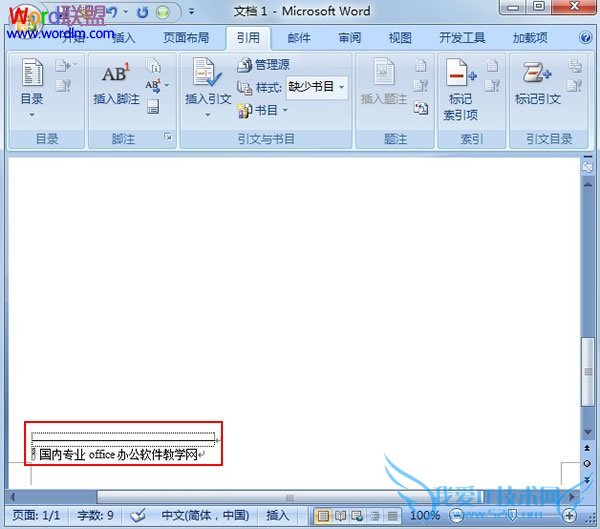Open the Table of Contents (目录) button
This screenshot has width=600, height=529.
pos(32,88)
